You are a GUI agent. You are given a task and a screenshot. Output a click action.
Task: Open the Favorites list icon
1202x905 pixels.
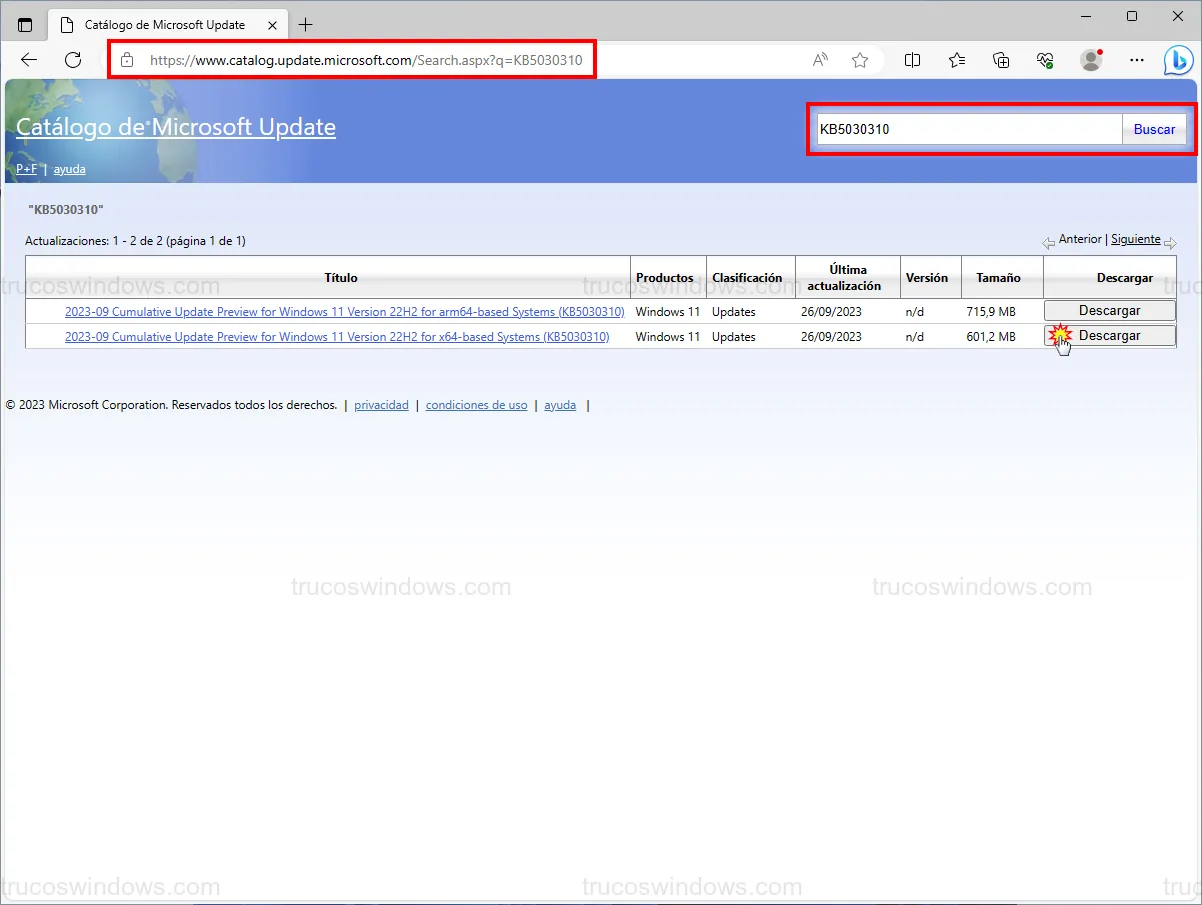957,60
